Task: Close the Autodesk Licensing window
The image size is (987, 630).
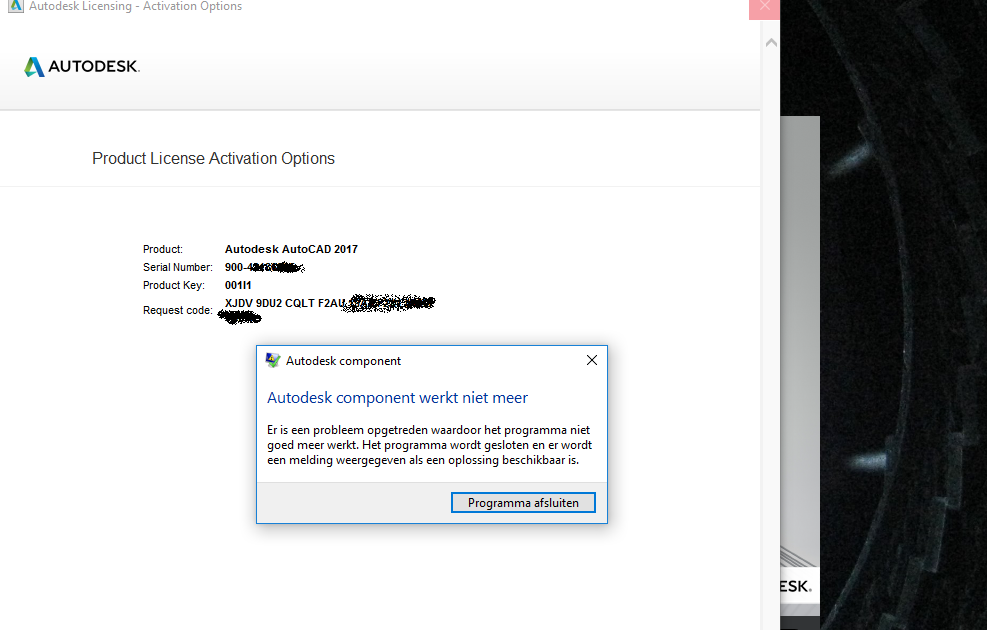Action: [x=764, y=7]
